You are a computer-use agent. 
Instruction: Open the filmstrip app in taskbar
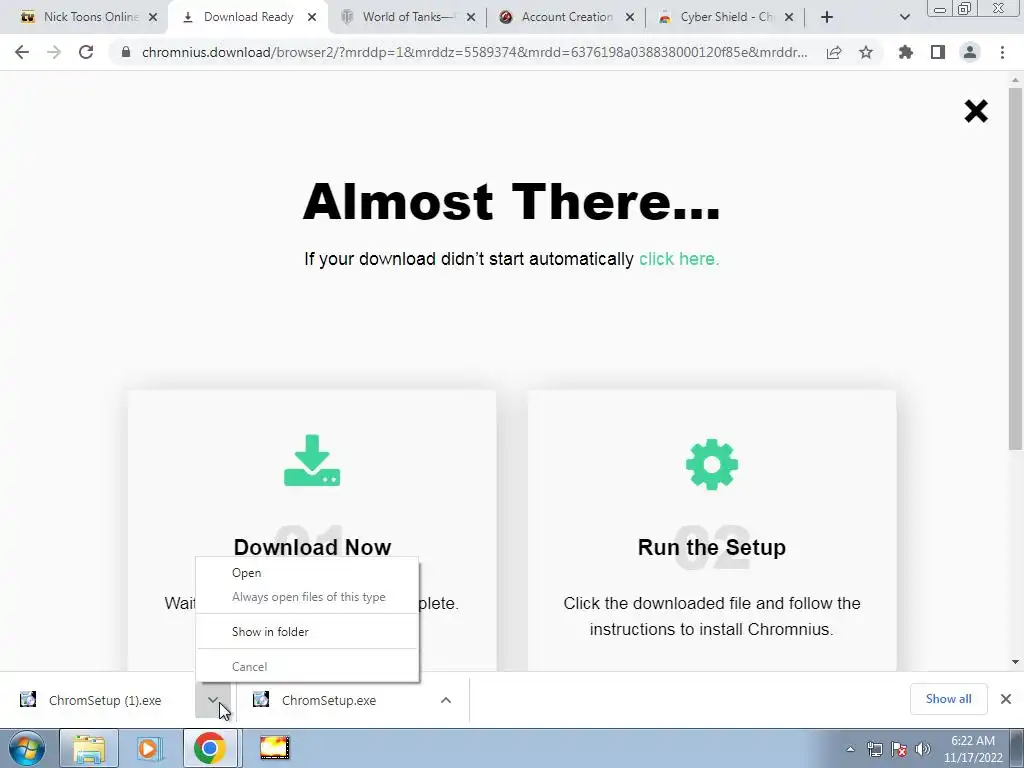tap(274, 748)
